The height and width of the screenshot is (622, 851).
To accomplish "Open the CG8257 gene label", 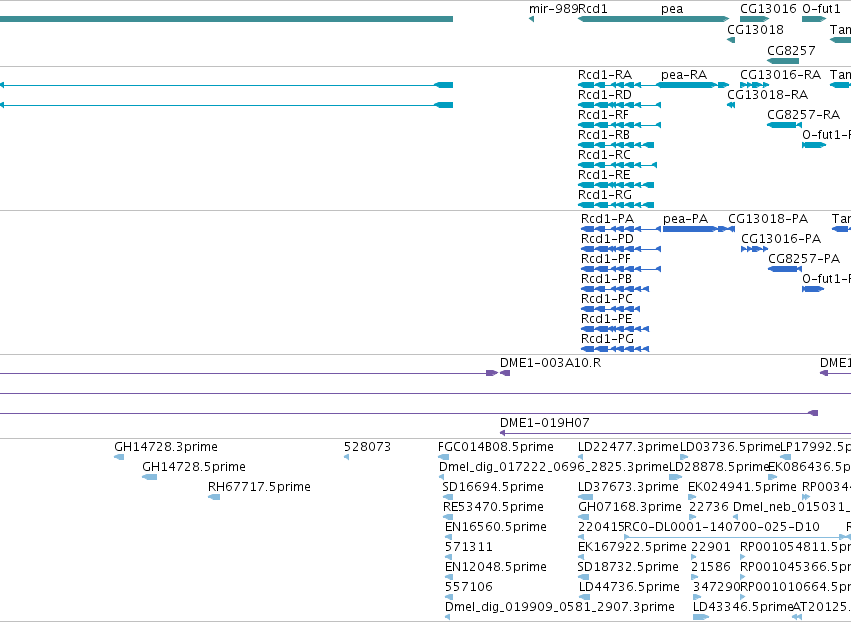I will 791,50.
